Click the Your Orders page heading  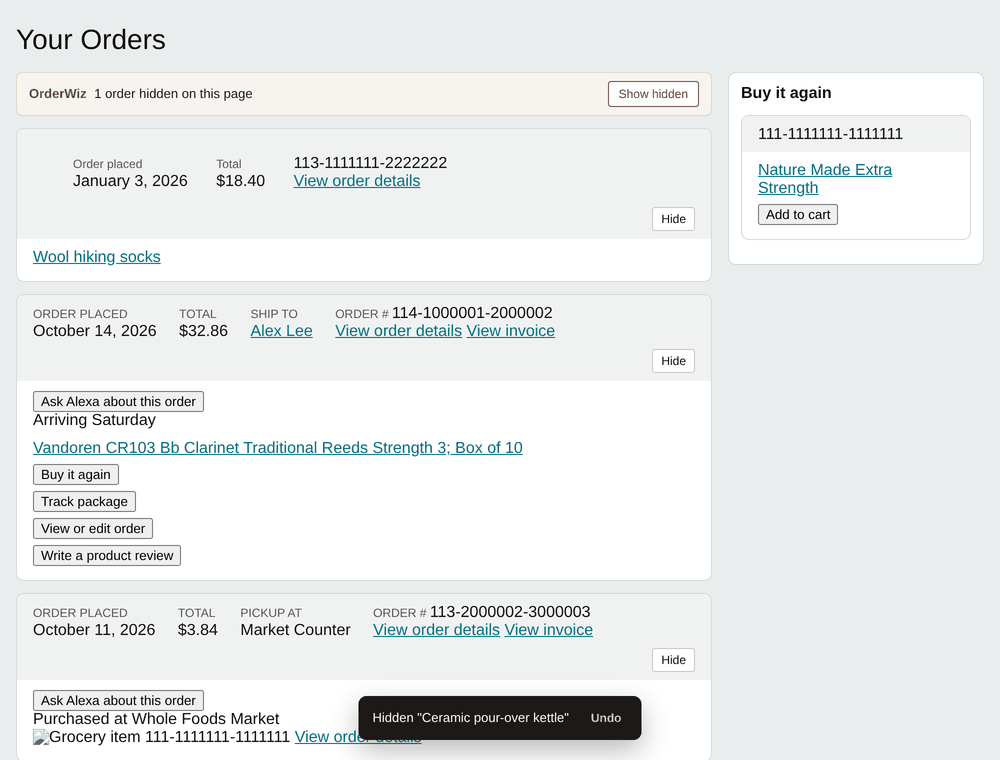tap(91, 40)
